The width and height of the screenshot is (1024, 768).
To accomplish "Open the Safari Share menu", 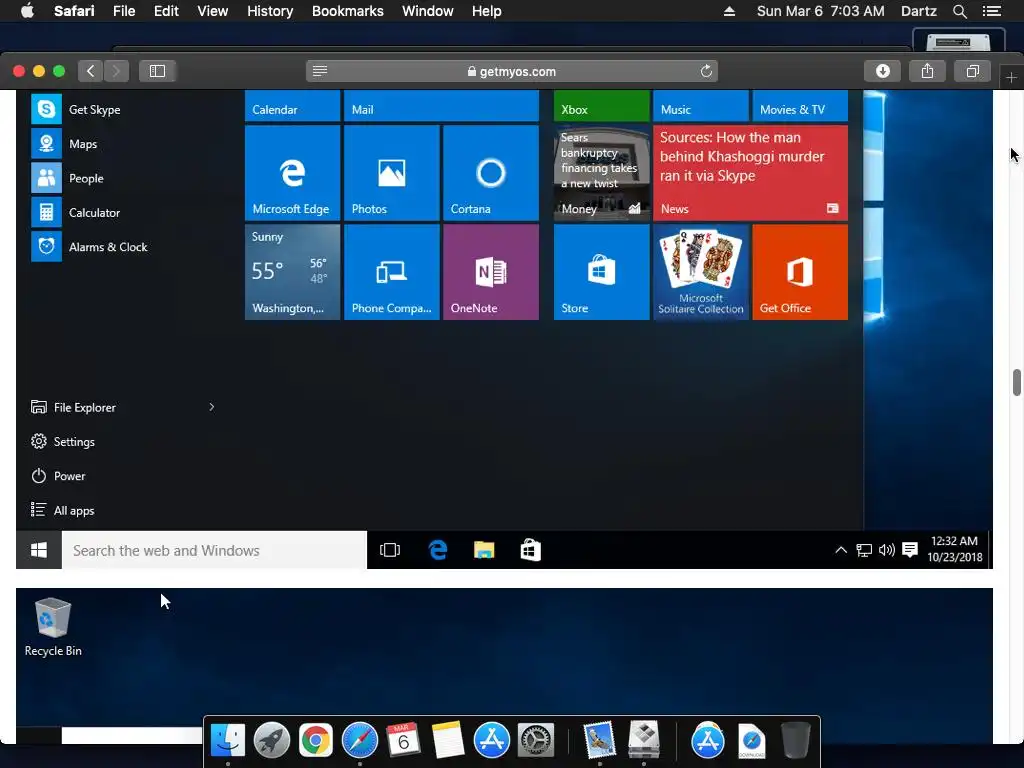I will 927,71.
